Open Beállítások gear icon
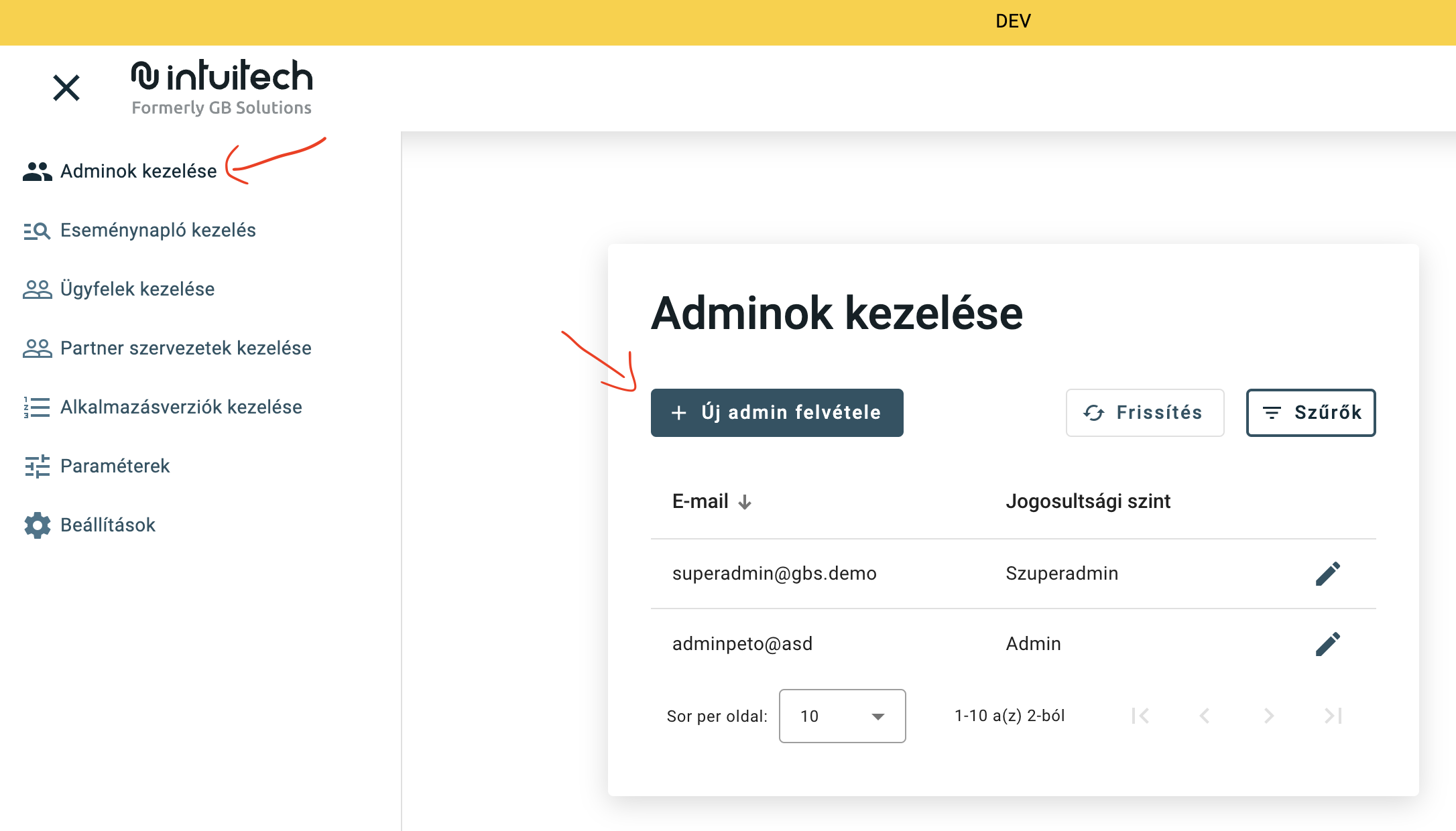Viewport: 1456px width, 831px height. pos(37,525)
